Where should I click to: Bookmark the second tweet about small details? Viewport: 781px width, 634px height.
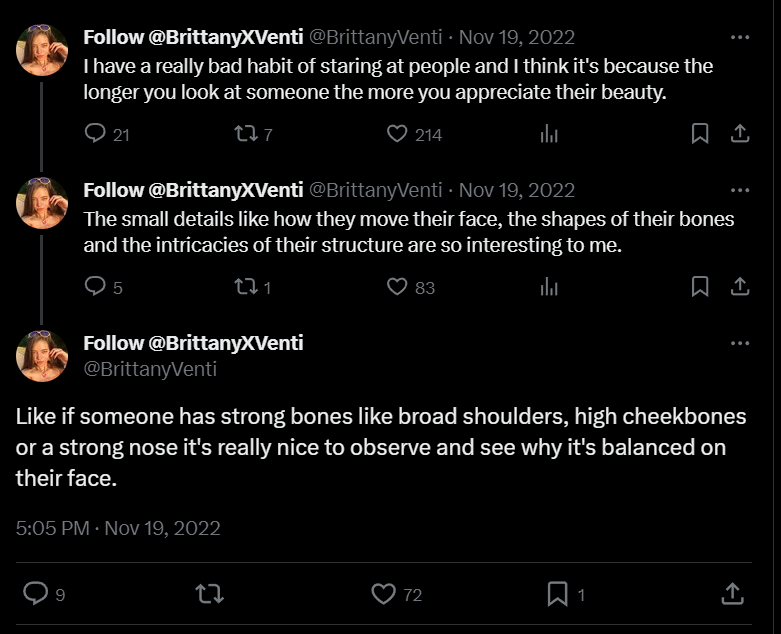700,287
